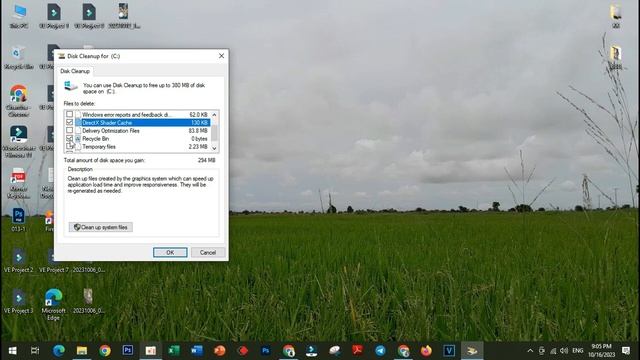The image size is (640, 360).
Task: Click the drive icon beside cleanup message
Action: tap(71, 86)
